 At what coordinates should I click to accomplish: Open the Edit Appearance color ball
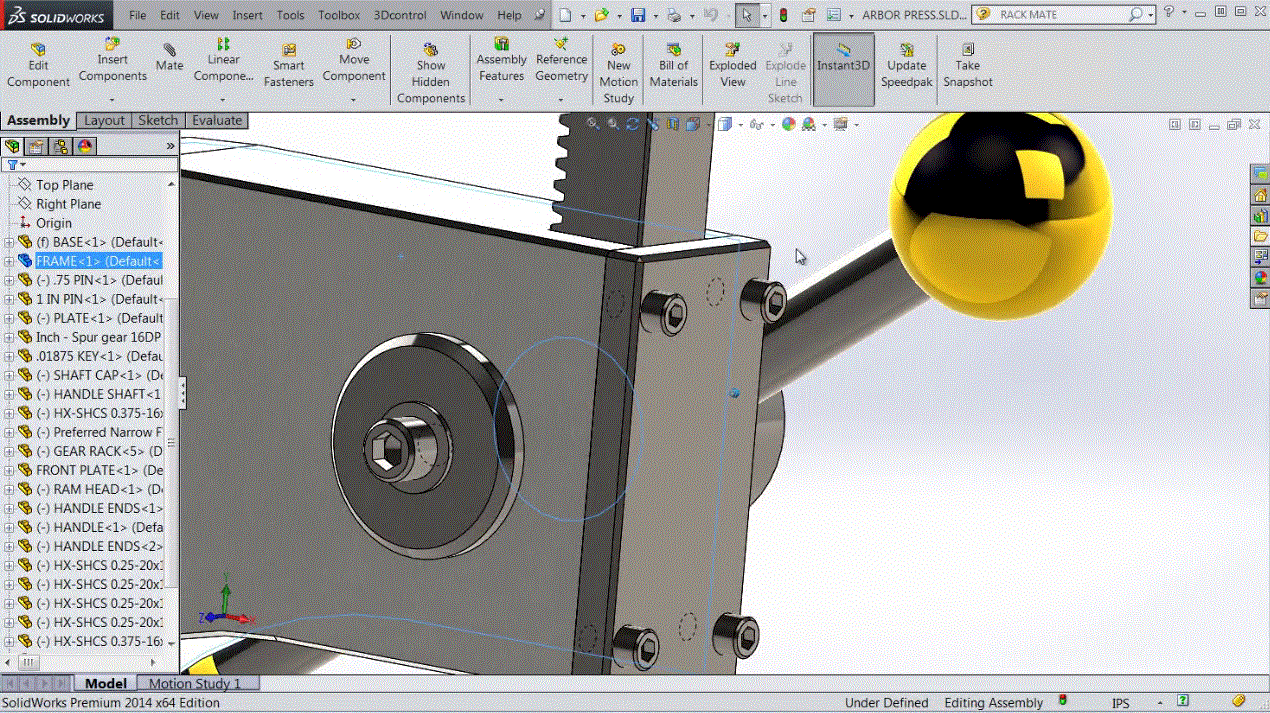[788, 124]
